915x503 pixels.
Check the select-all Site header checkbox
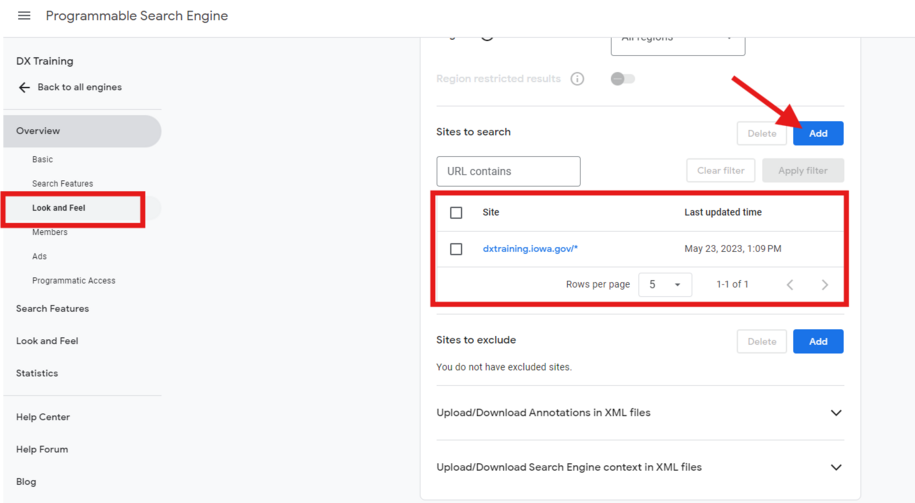point(456,212)
